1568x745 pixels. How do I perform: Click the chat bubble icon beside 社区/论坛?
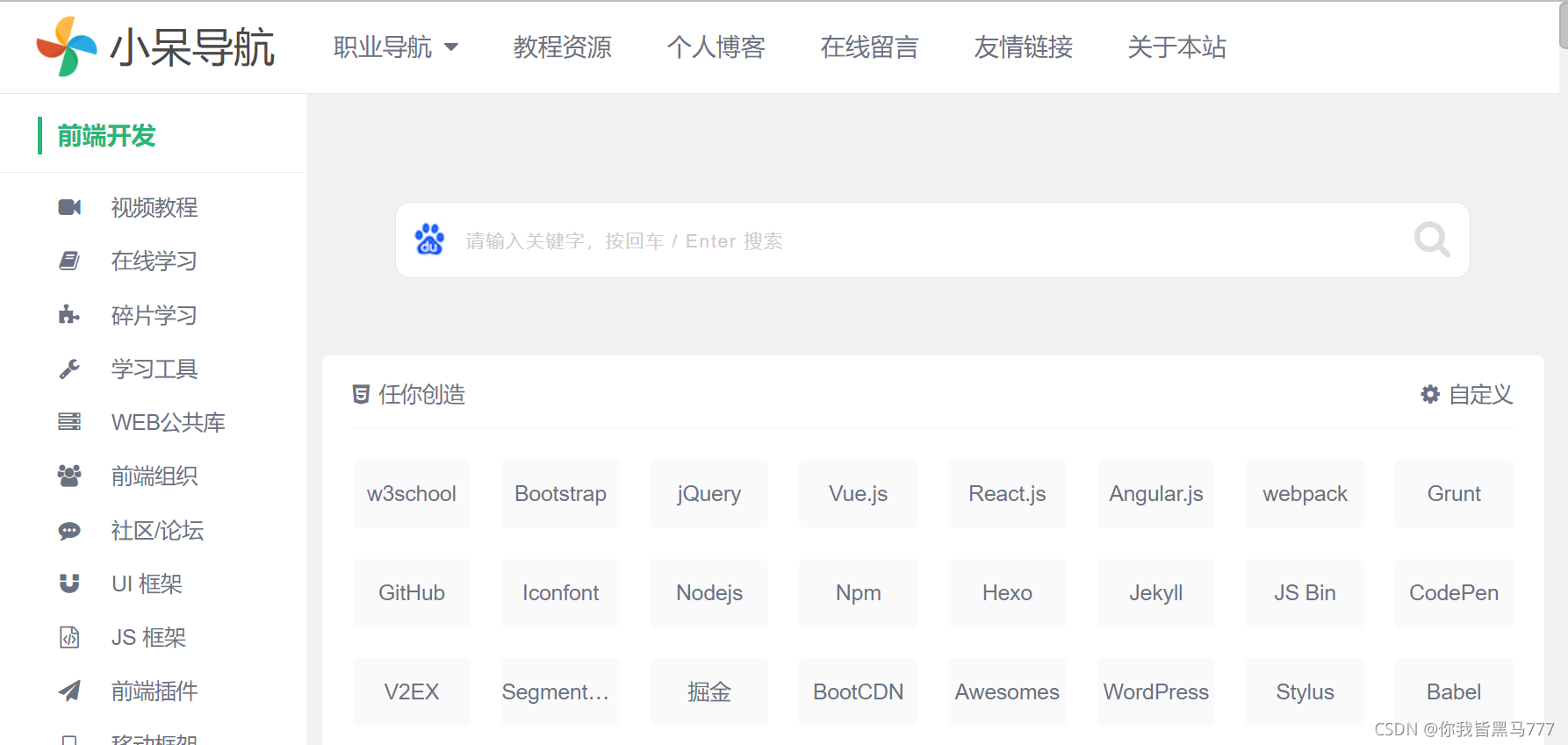(69, 530)
